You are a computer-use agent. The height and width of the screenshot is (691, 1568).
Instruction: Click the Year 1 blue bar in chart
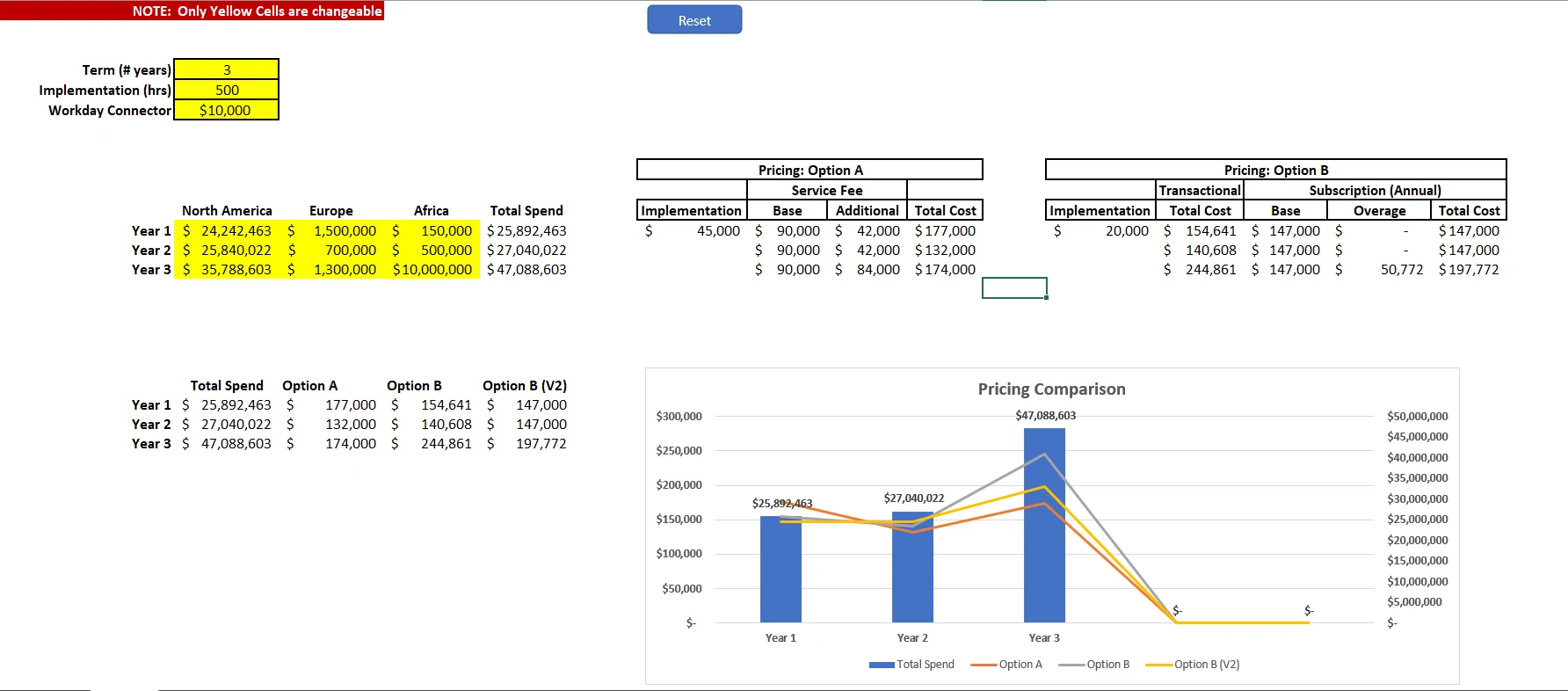(x=780, y=569)
